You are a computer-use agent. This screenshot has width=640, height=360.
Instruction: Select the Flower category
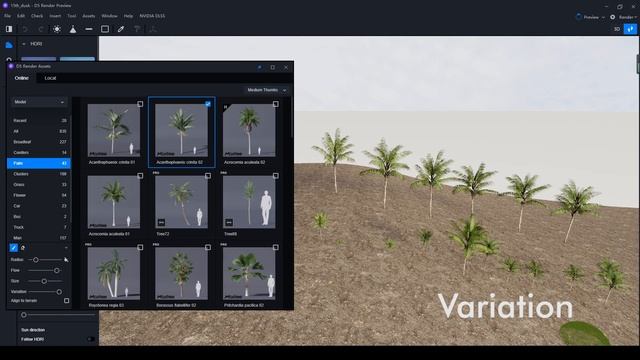pos(39,195)
